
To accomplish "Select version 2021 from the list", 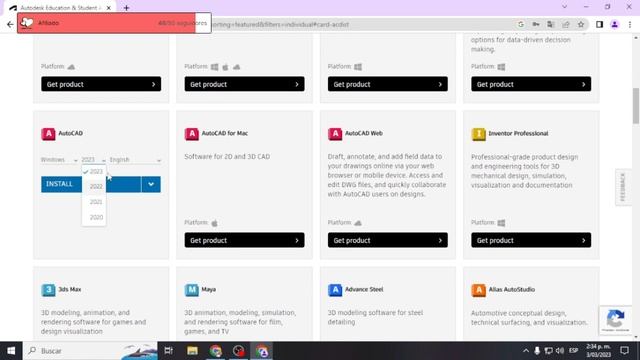I will click(94, 202).
